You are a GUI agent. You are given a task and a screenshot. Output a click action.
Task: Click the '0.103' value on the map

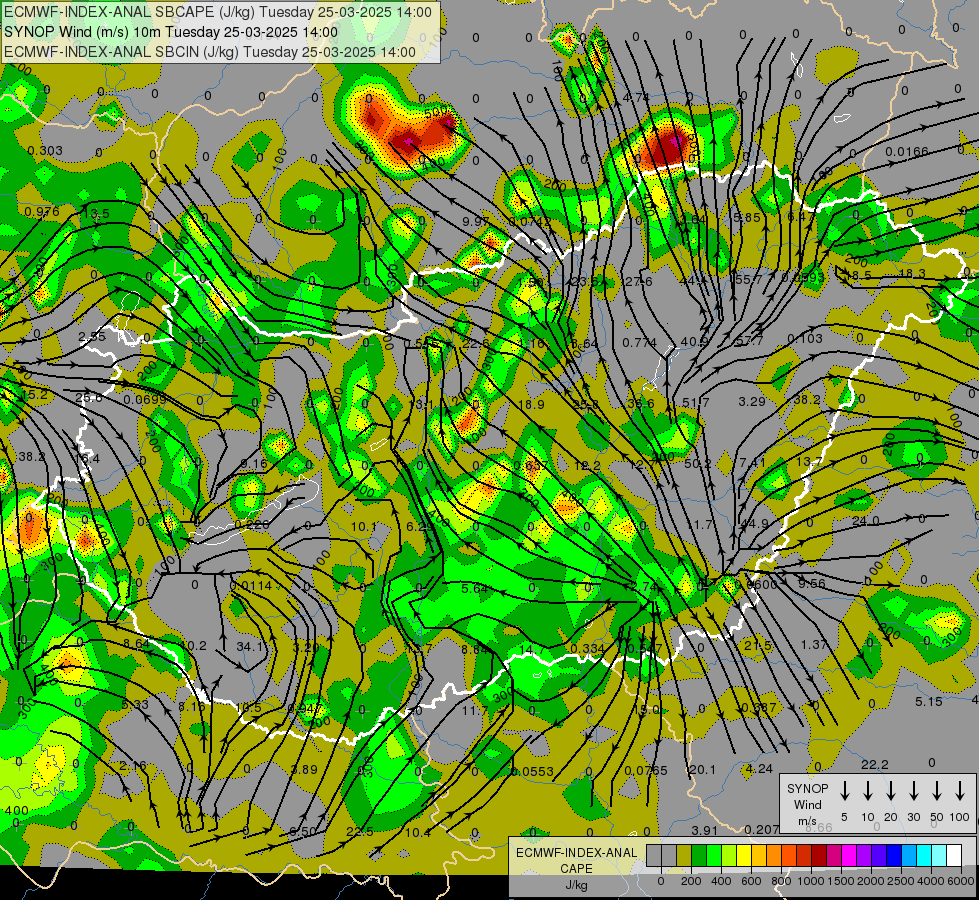pos(805,338)
